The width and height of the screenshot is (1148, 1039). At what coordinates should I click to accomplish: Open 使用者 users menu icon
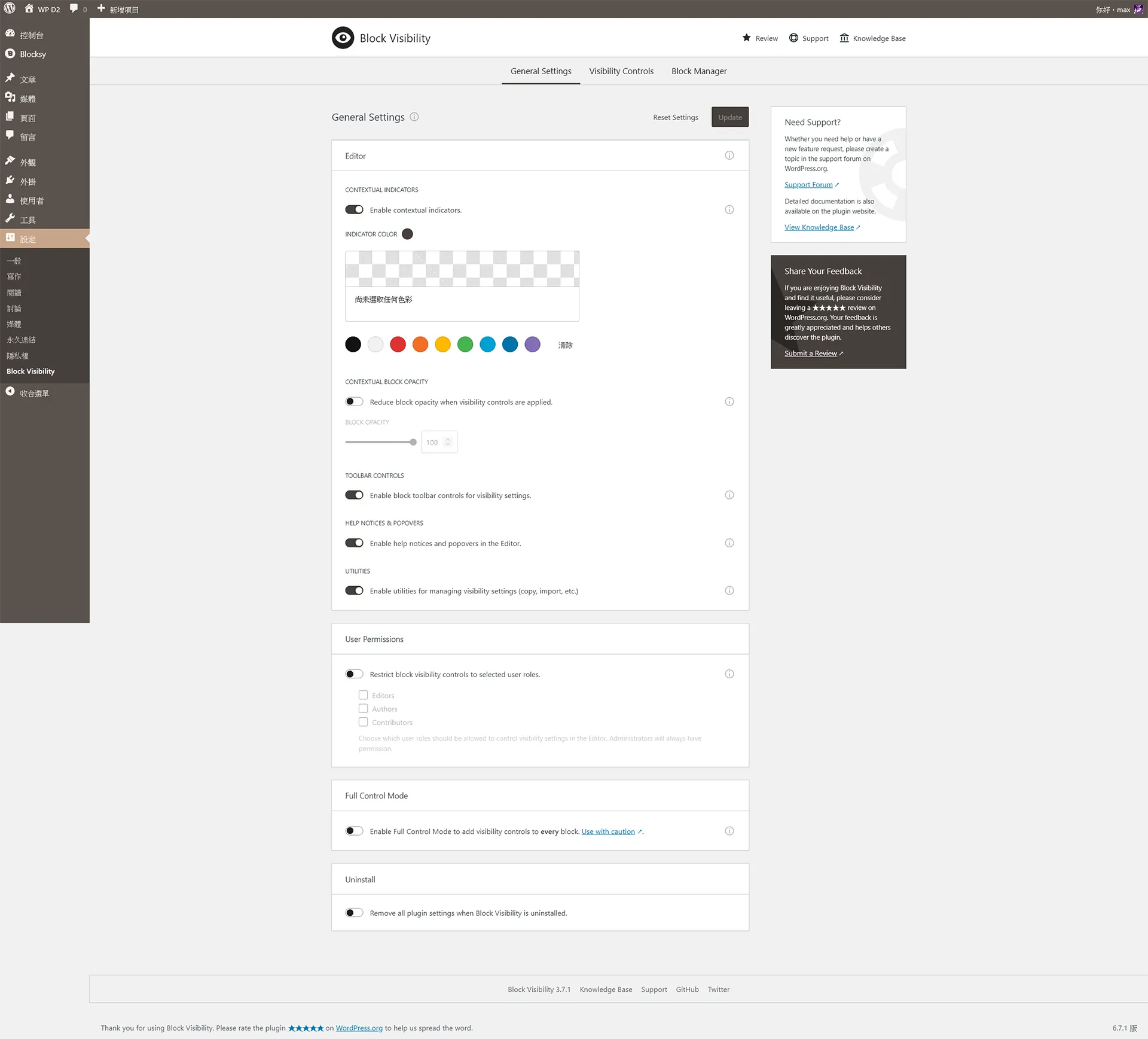pos(10,199)
